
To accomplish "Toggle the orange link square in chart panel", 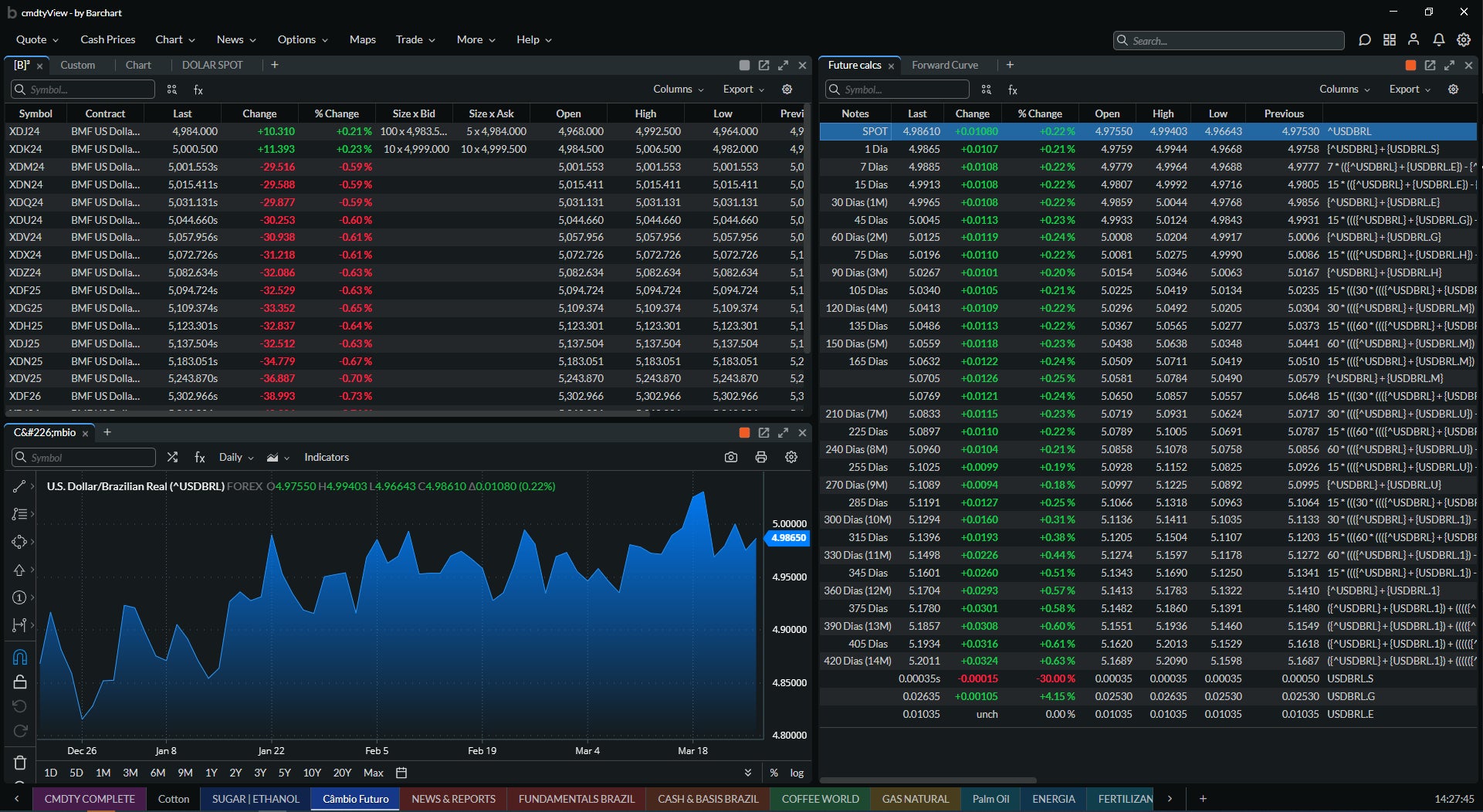I will pos(744,433).
